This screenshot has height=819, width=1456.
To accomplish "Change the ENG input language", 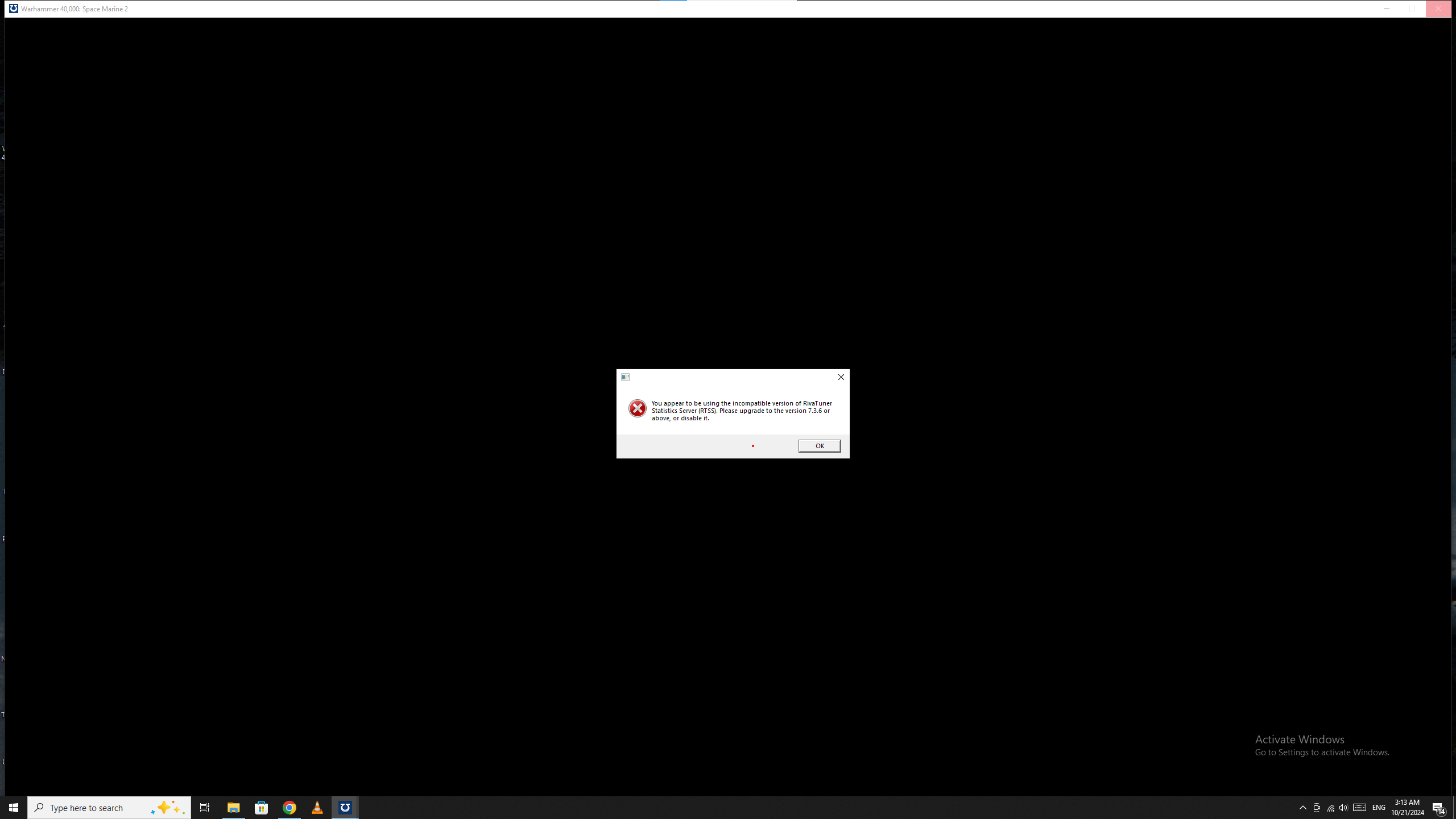I will (x=1379, y=808).
